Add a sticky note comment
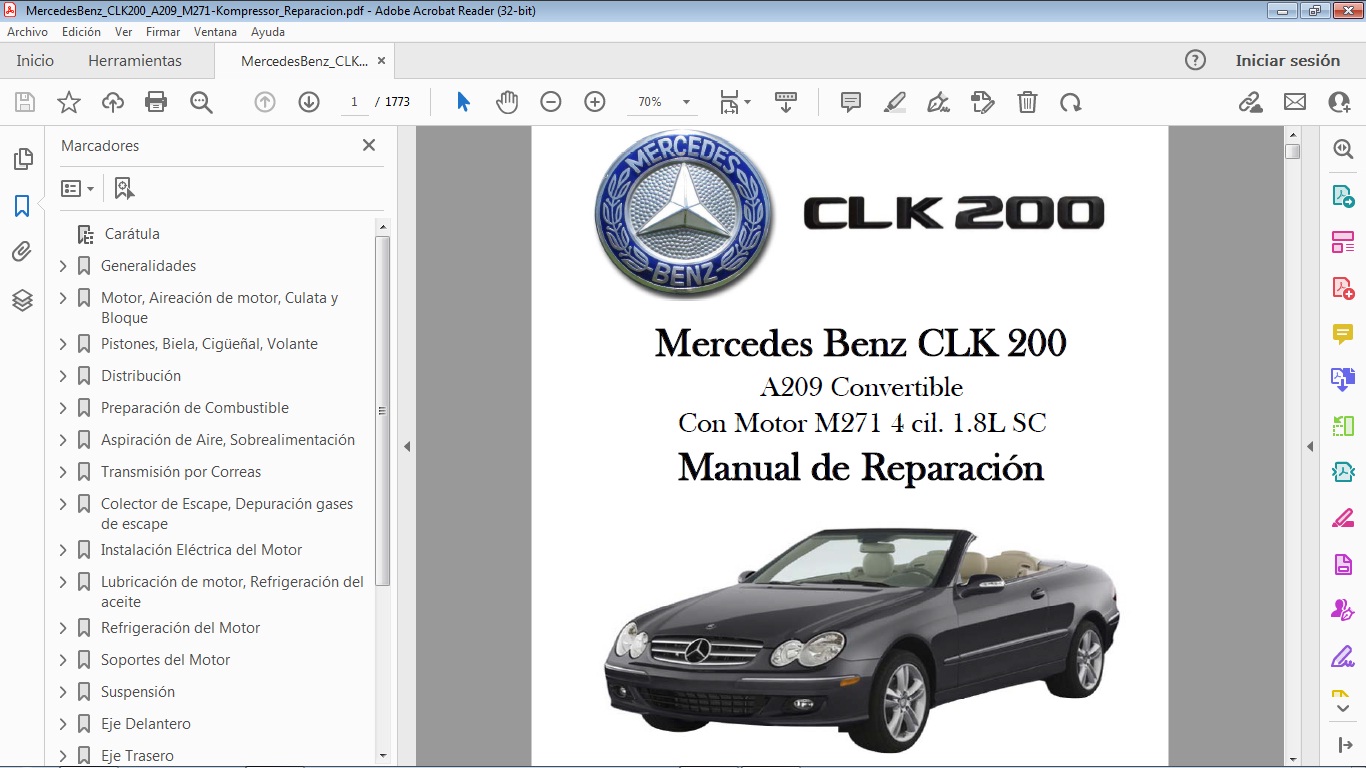The image size is (1366, 768). 851,102
